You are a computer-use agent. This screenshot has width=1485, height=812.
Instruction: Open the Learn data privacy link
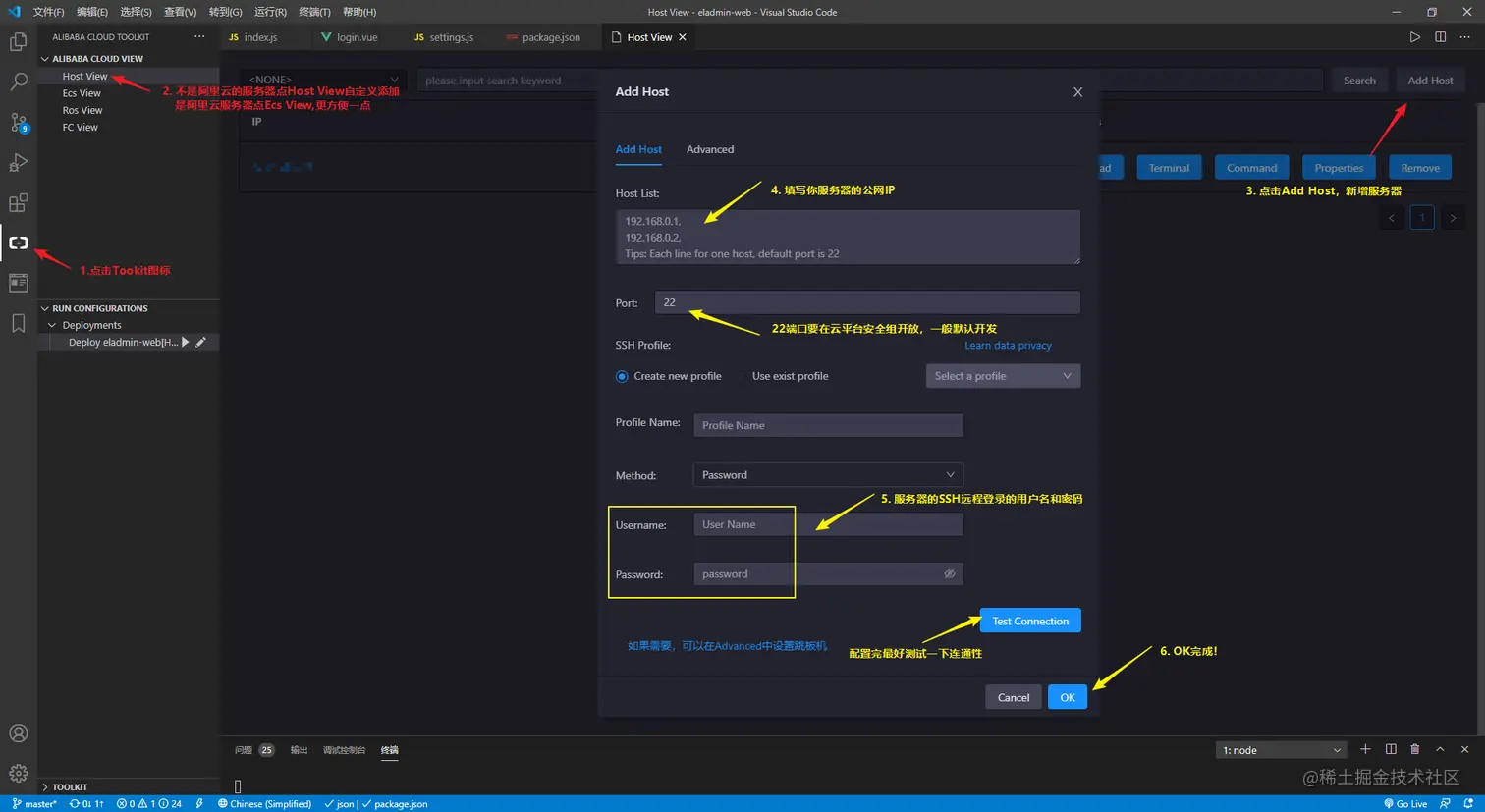1006,345
